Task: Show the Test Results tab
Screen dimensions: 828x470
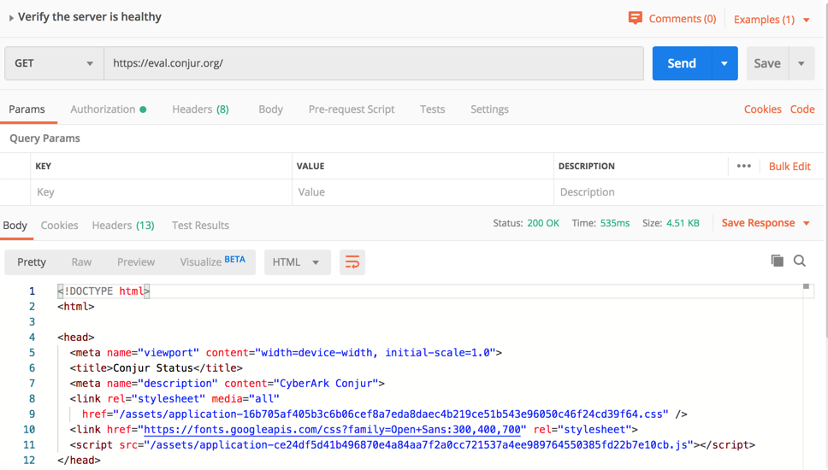Action: pyautogui.click(x=200, y=225)
